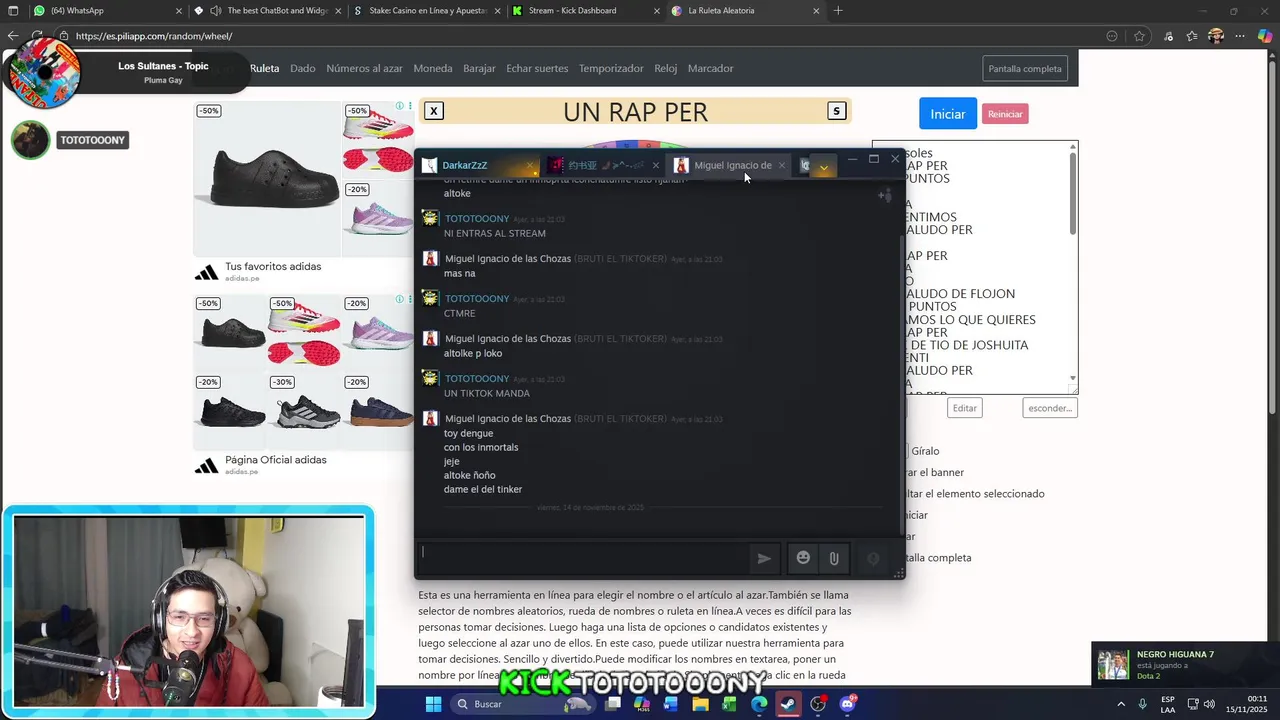Click the esconder... button
This screenshot has width=1280, height=720.
1050,408
